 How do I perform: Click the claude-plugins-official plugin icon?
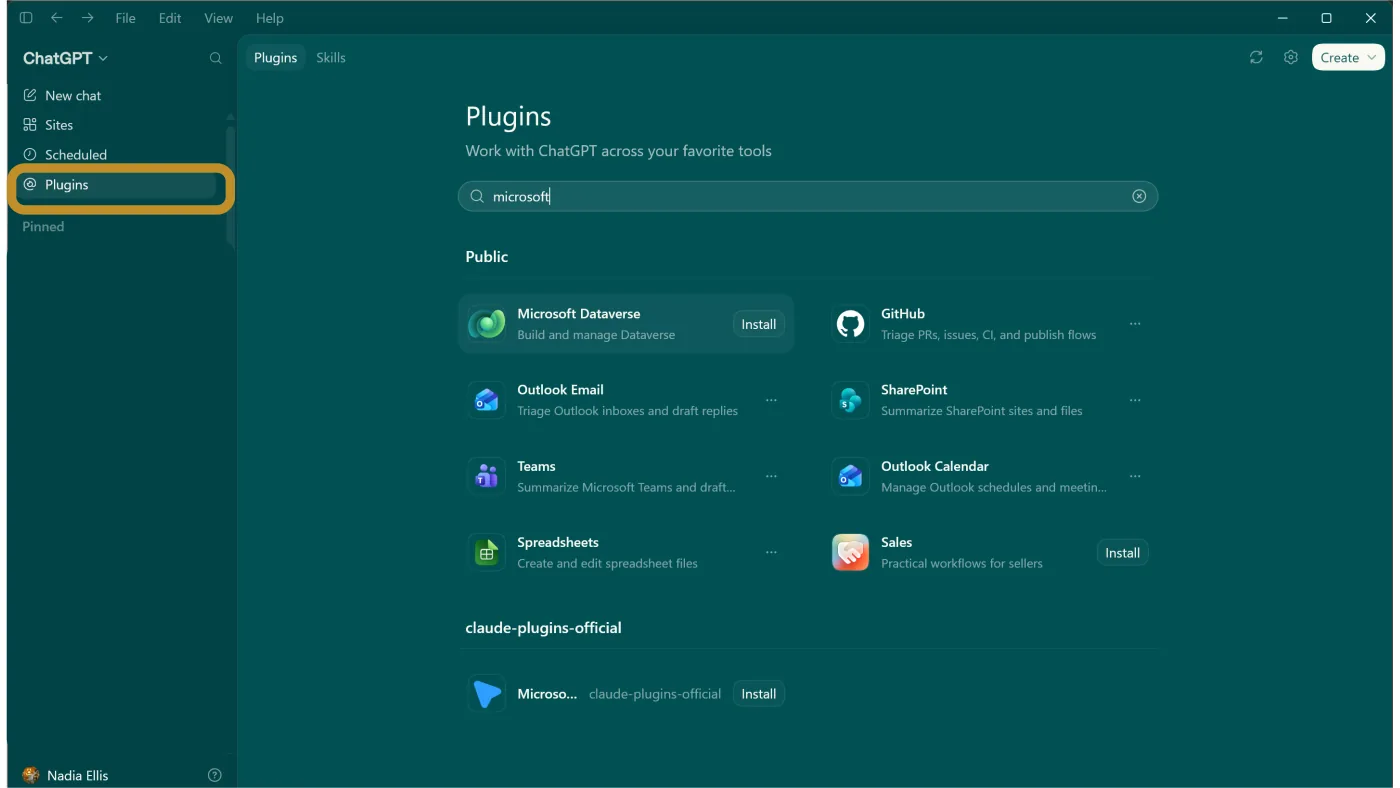487,694
